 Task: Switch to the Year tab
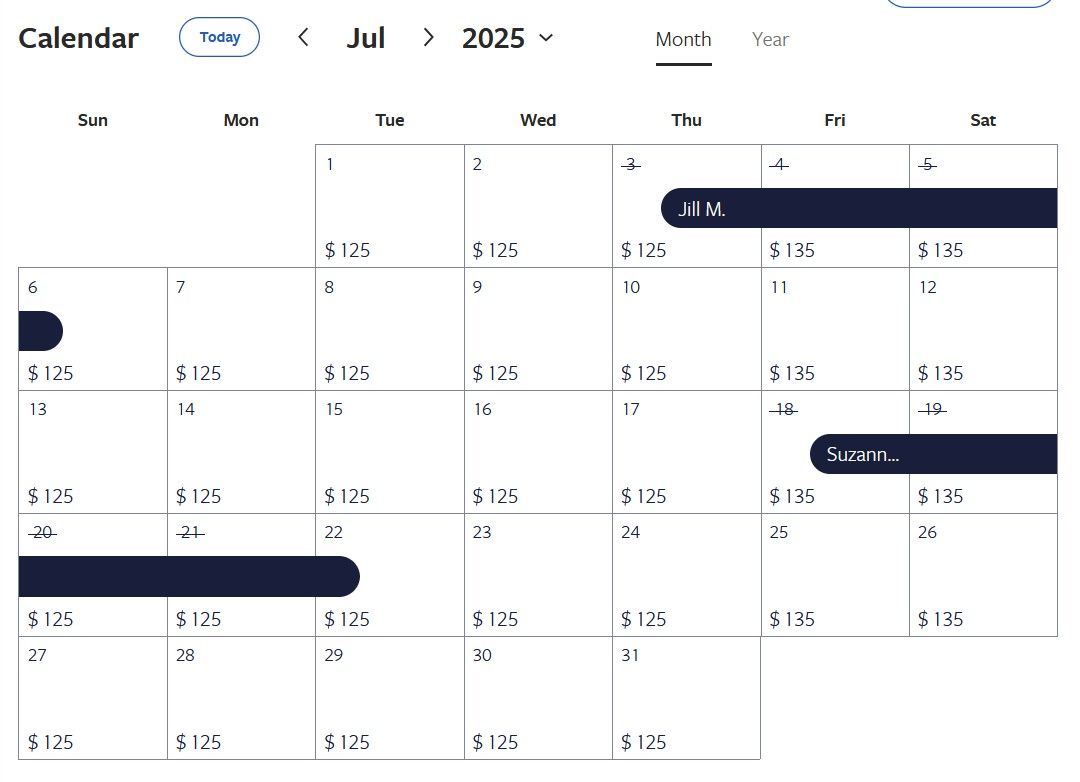click(x=770, y=39)
